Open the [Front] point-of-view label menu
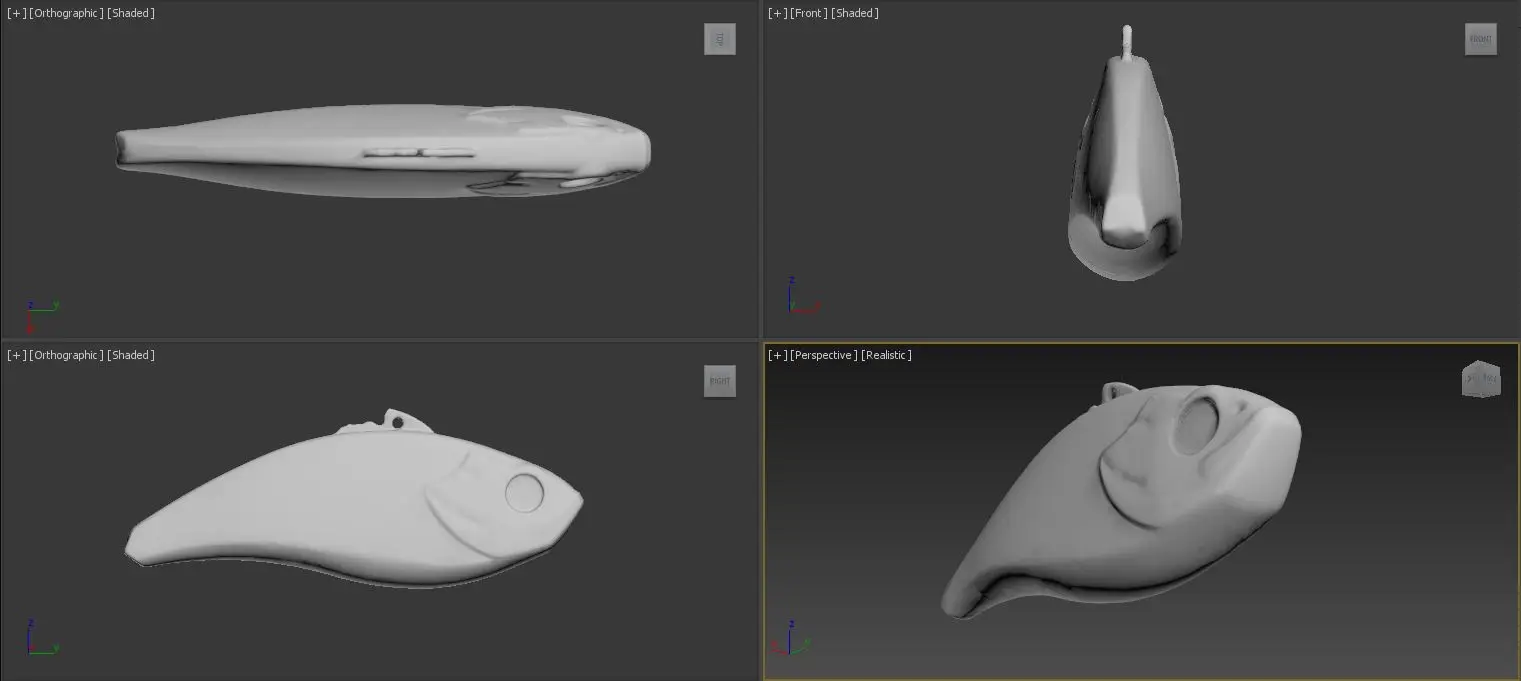This screenshot has width=1521, height=681. pos(808,13)
